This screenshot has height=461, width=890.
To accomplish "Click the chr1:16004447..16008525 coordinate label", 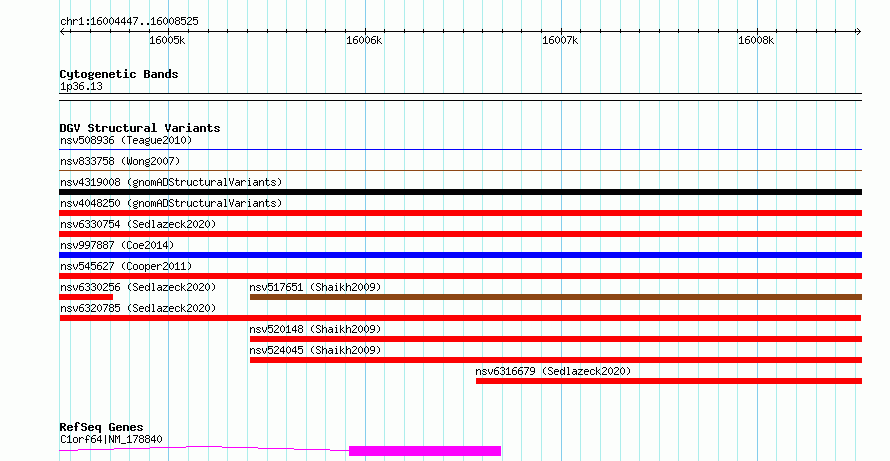I will tap(129, 22).
